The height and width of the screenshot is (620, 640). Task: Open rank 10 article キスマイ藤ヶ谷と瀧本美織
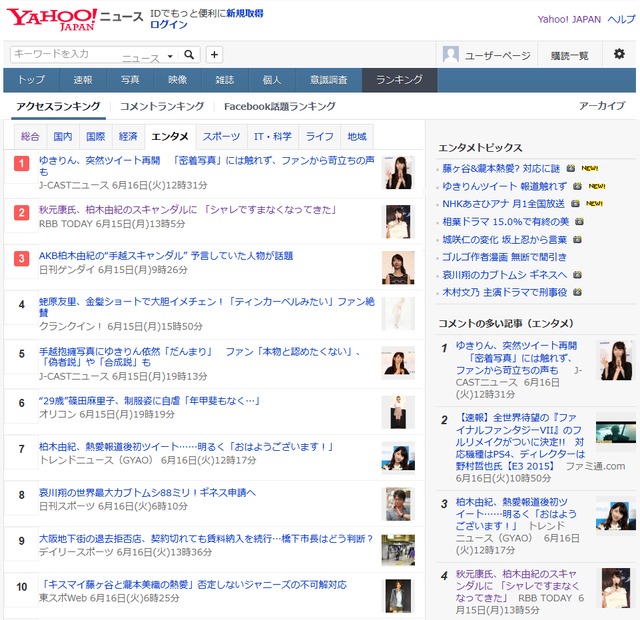[194, 584]
